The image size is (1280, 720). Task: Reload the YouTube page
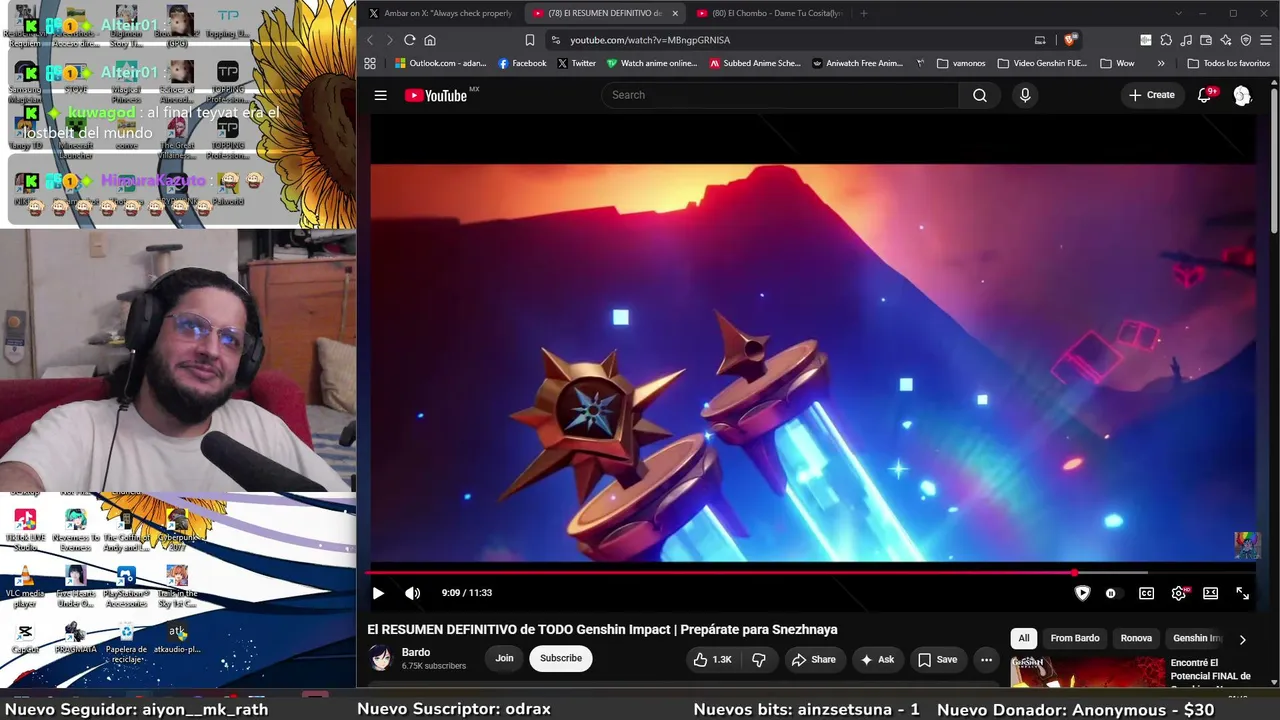[x=409, y=40]
